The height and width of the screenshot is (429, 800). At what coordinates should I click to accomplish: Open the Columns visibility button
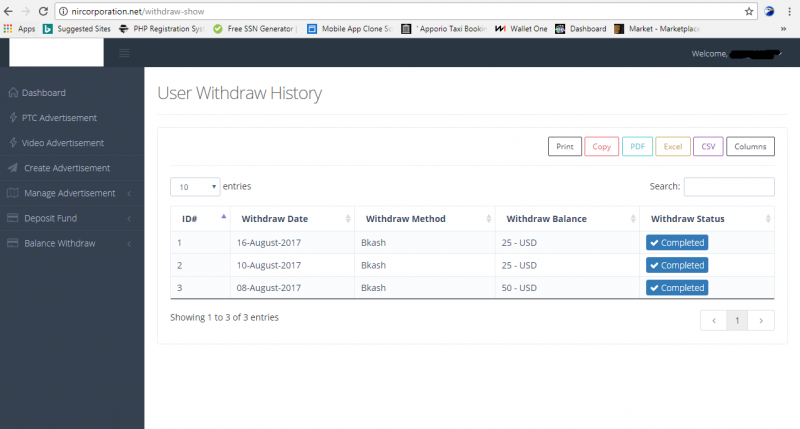pyautogui.click(x=750, y=146)
